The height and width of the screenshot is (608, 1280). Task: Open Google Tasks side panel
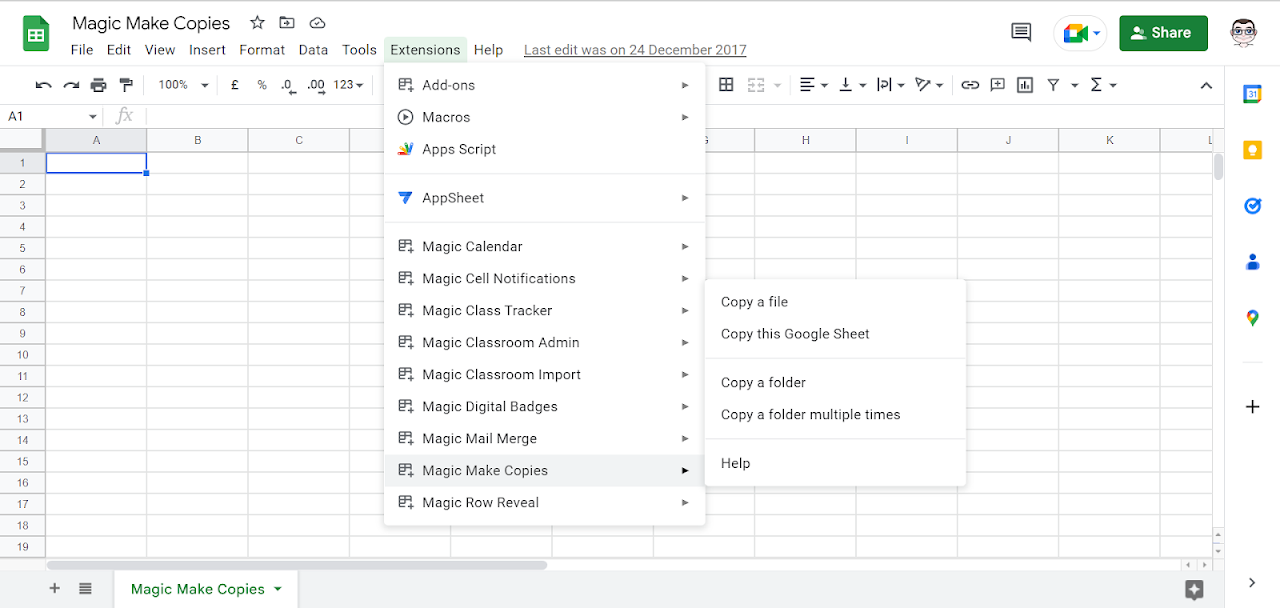click(x=1252, y=206)
